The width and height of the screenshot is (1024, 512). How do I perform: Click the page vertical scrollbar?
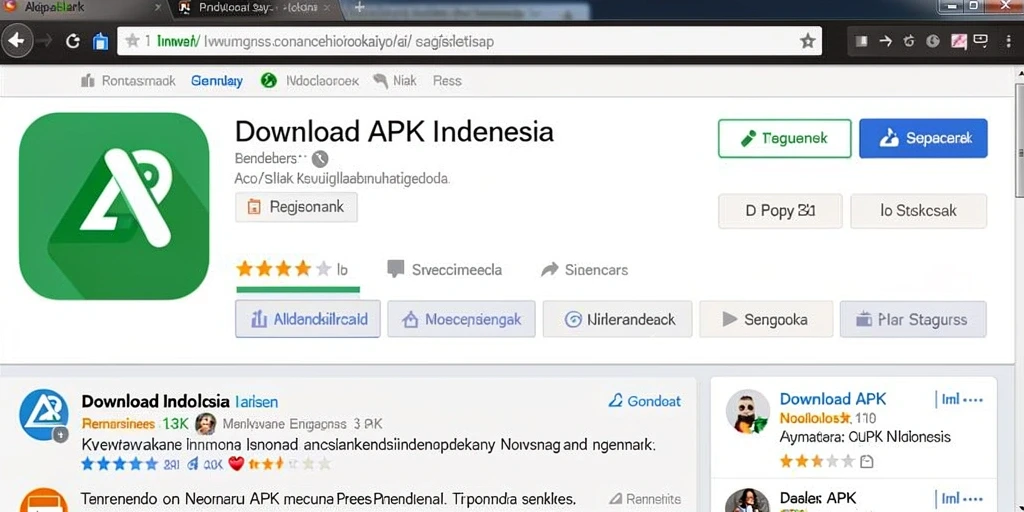(1019, 141)
